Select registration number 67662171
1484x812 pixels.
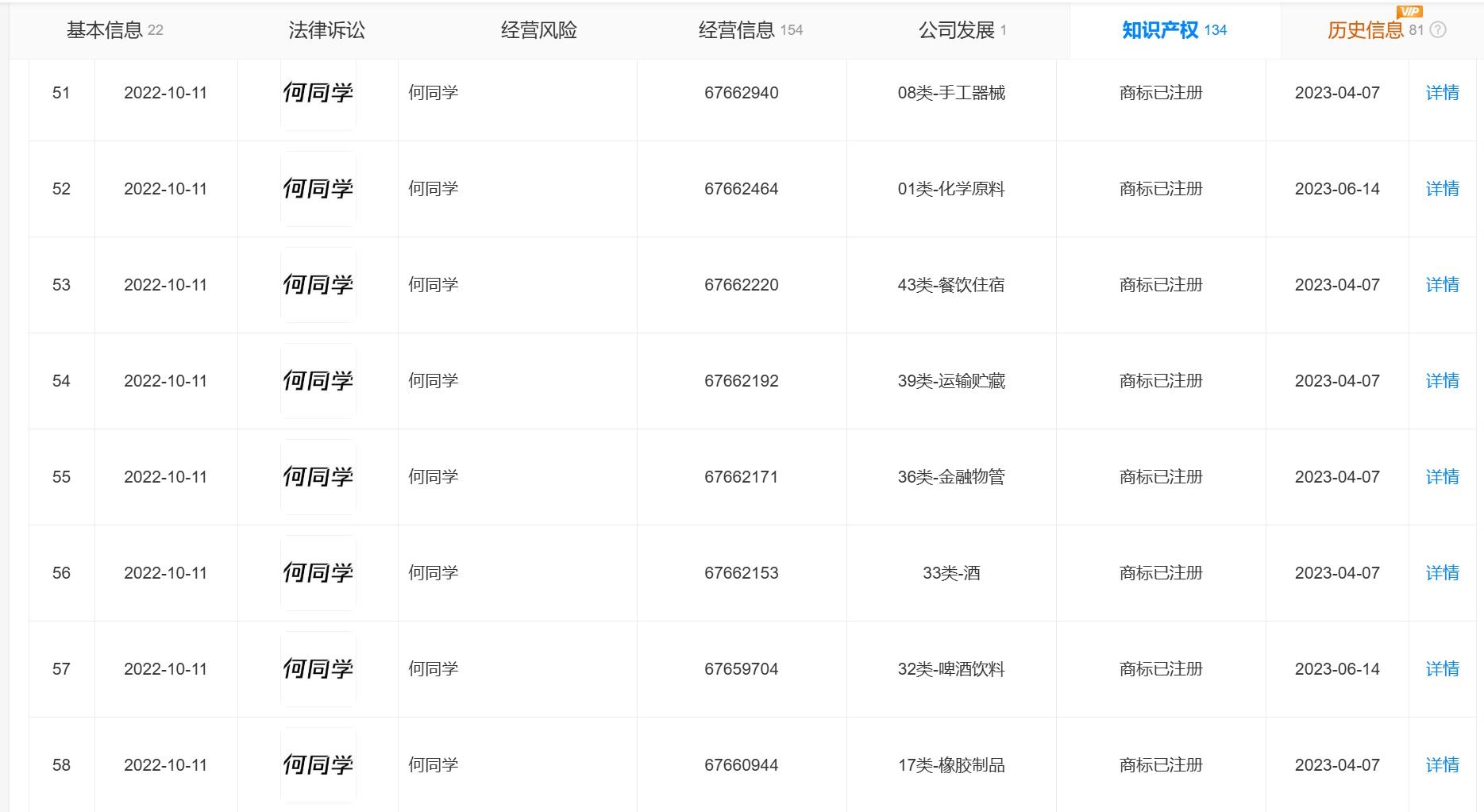[x=742, y=477]
